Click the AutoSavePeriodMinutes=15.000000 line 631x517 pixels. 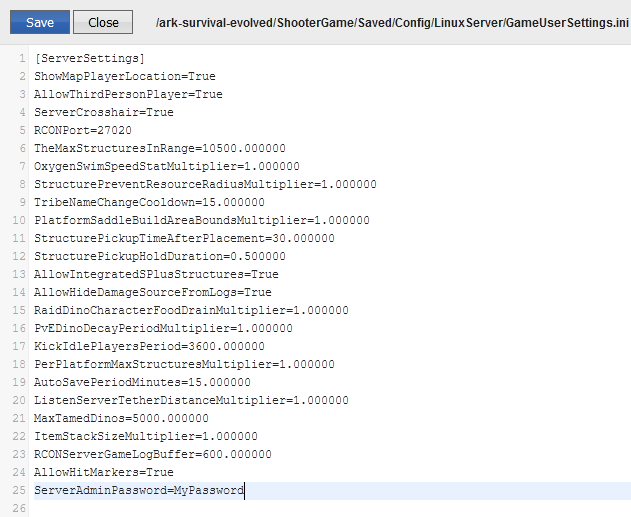click(142, 382)
